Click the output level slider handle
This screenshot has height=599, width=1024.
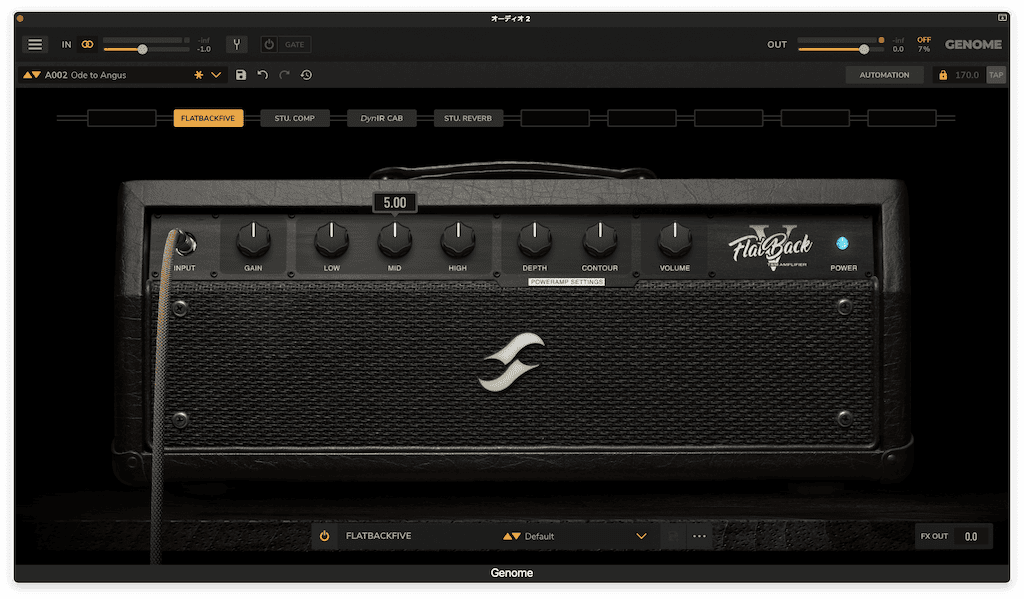(x=864, y=49)
